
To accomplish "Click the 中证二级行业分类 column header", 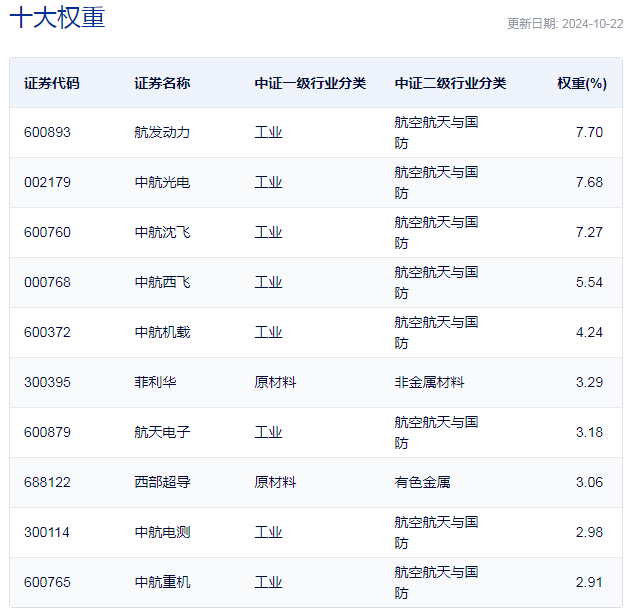I will click(450, 83).
